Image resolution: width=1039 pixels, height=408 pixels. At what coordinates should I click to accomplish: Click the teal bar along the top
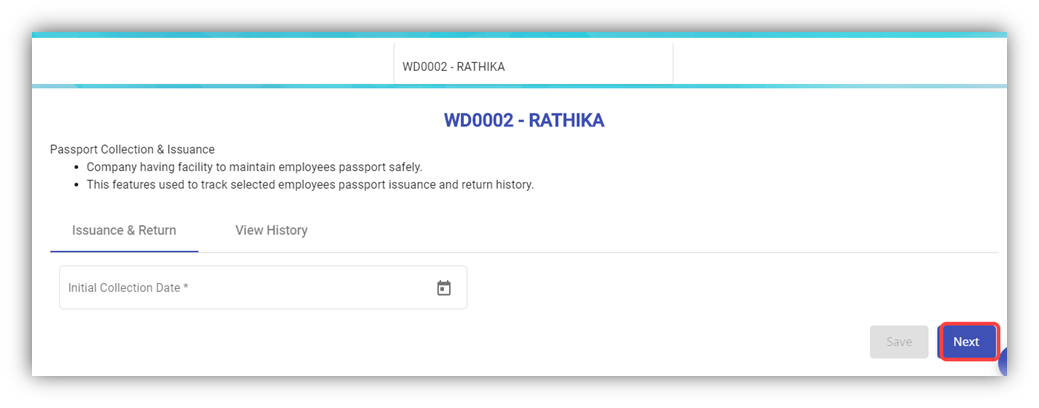click(x=519, y=35)
